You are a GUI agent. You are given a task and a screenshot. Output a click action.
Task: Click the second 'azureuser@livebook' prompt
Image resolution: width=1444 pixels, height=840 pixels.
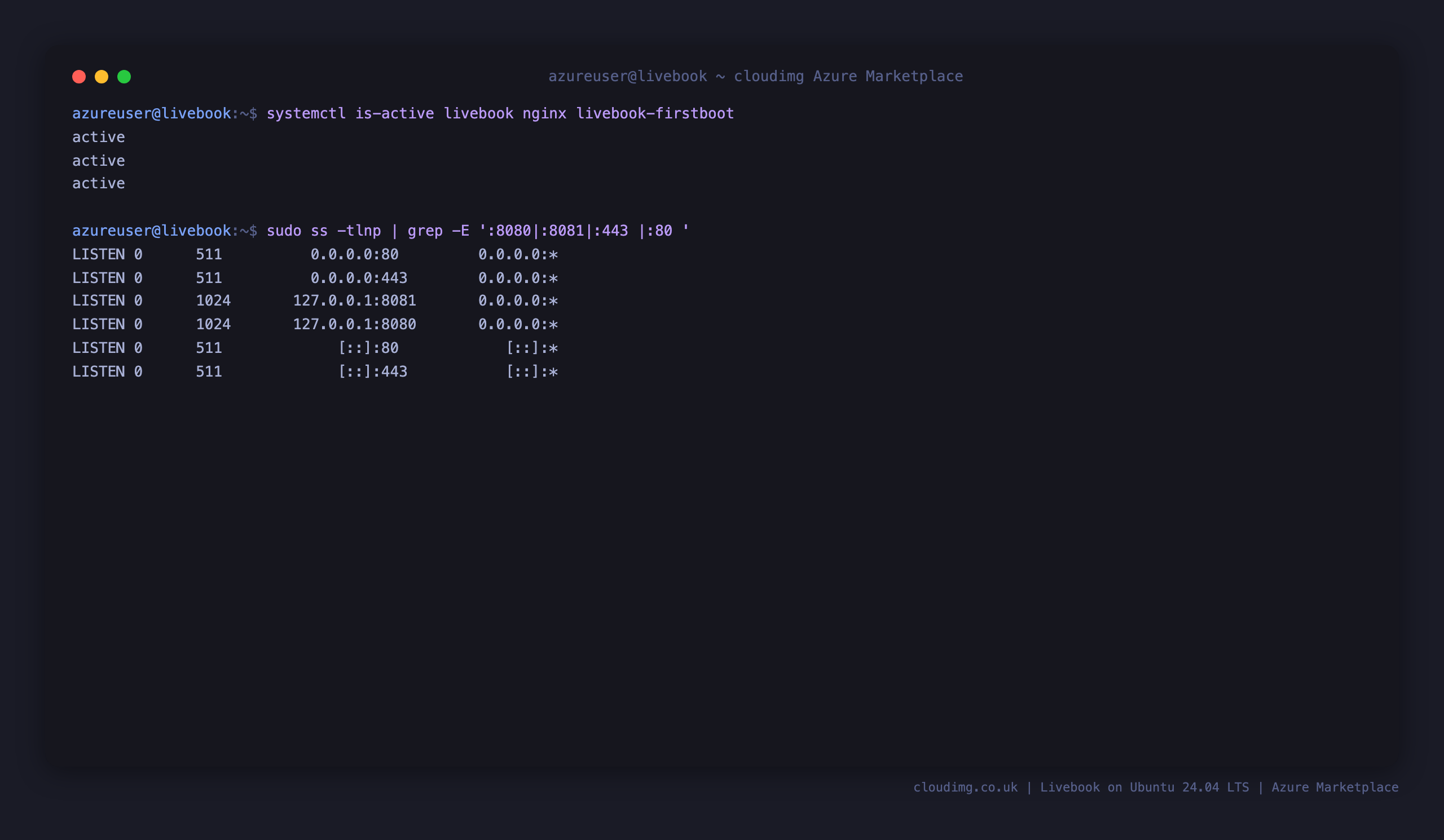(152, 231)
